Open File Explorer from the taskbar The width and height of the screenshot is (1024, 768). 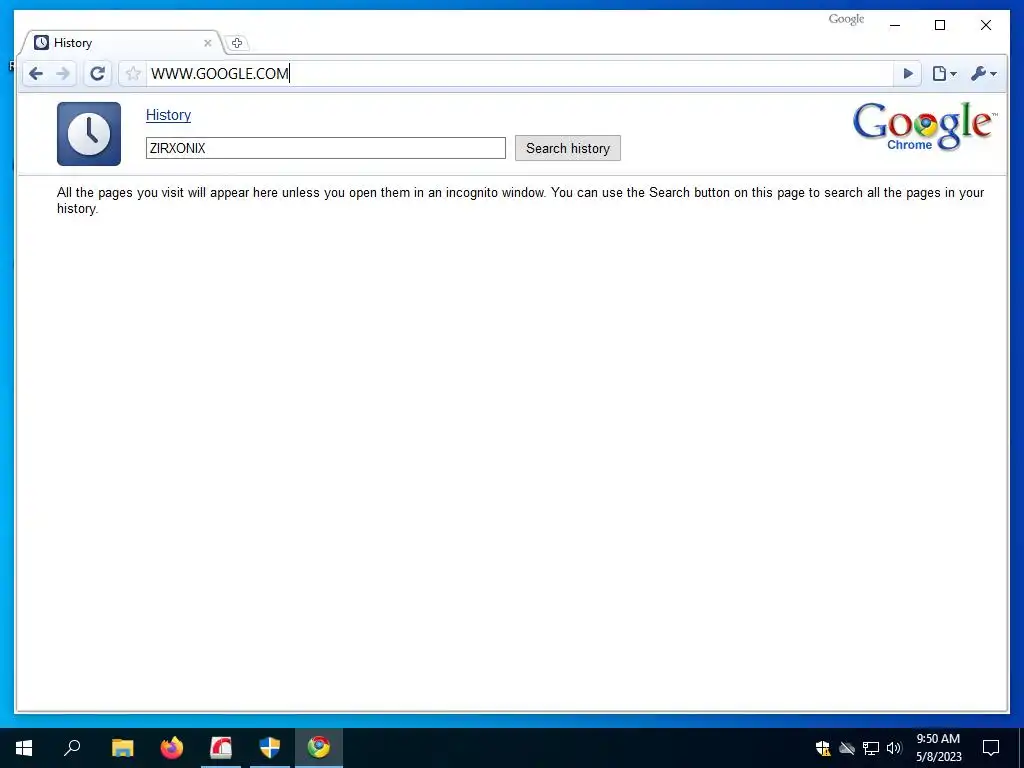pyautogui.click(x=122, y=748)
